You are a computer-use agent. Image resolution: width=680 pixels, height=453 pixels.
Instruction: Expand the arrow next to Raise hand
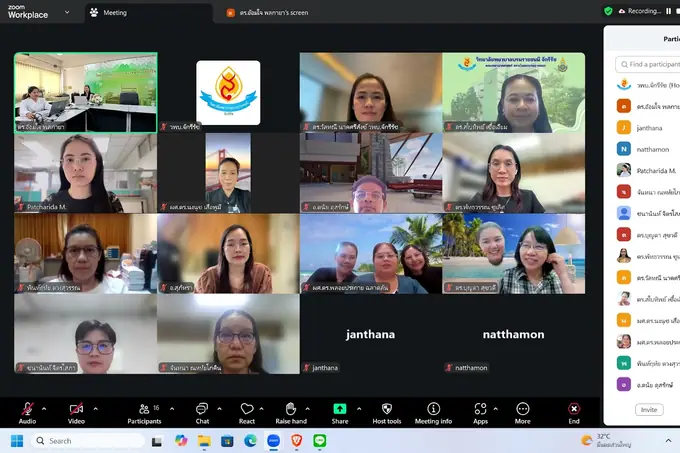point(307,408)
